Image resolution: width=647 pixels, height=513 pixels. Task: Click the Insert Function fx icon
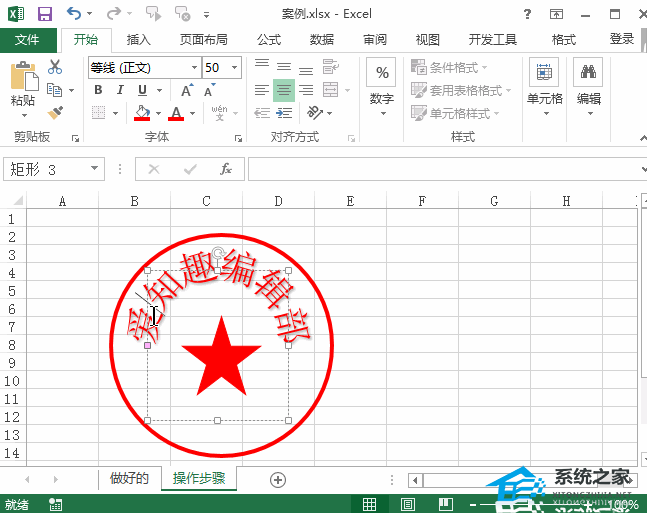(x=226, y=169)
